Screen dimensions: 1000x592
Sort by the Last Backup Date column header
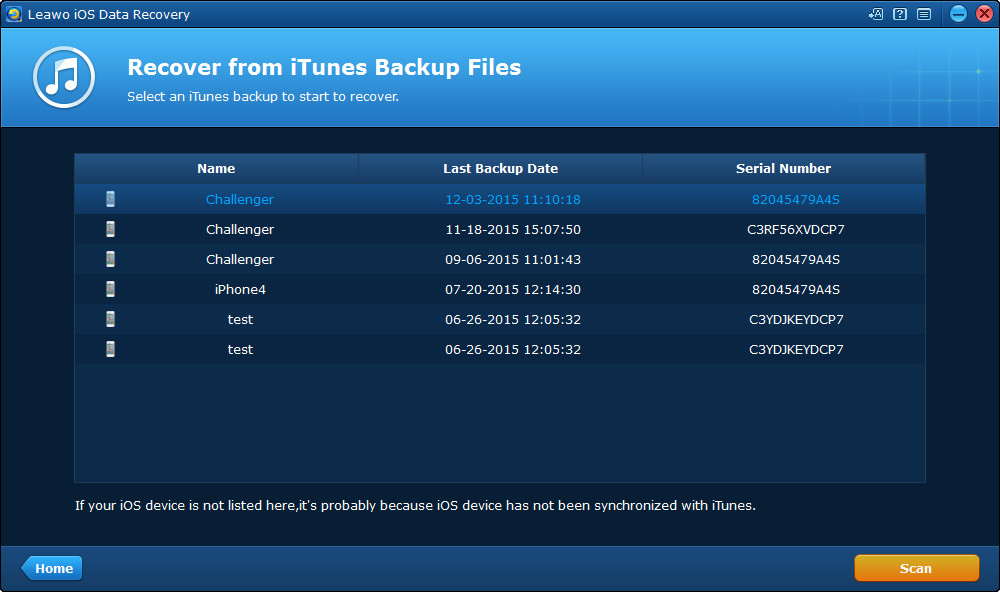click(501, 168)
